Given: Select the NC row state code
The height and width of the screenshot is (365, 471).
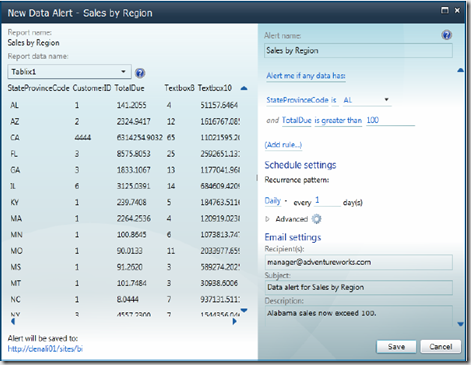Looking at the screenshot, I should click(15, 299).
